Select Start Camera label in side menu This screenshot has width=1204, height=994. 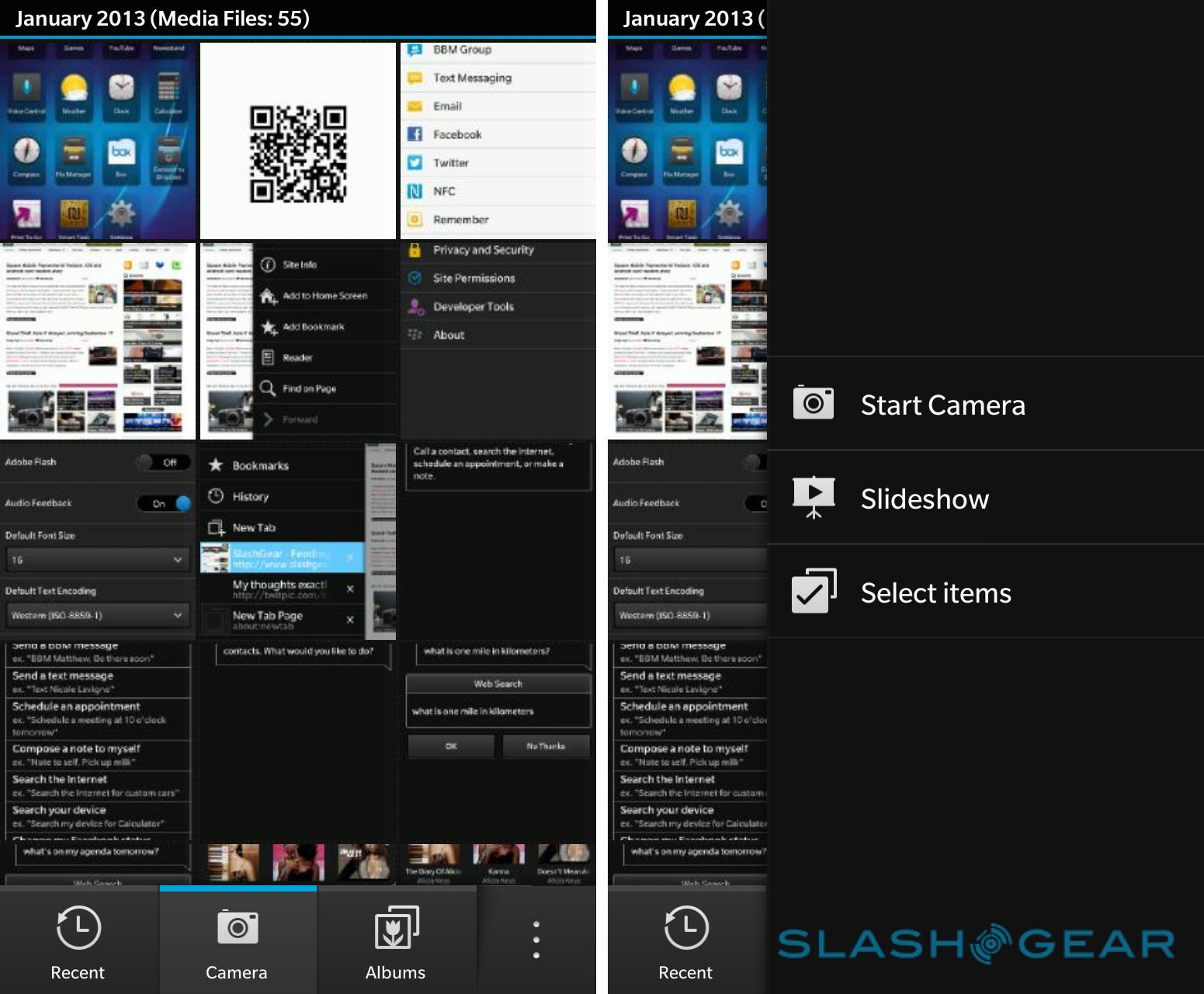pos(942,405)
